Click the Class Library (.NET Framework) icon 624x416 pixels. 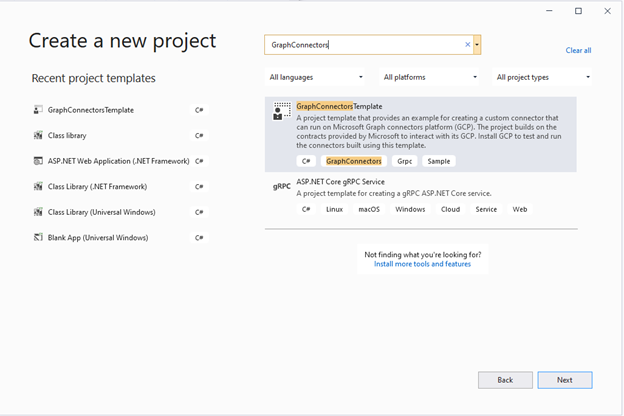click(x=38, y=186)
